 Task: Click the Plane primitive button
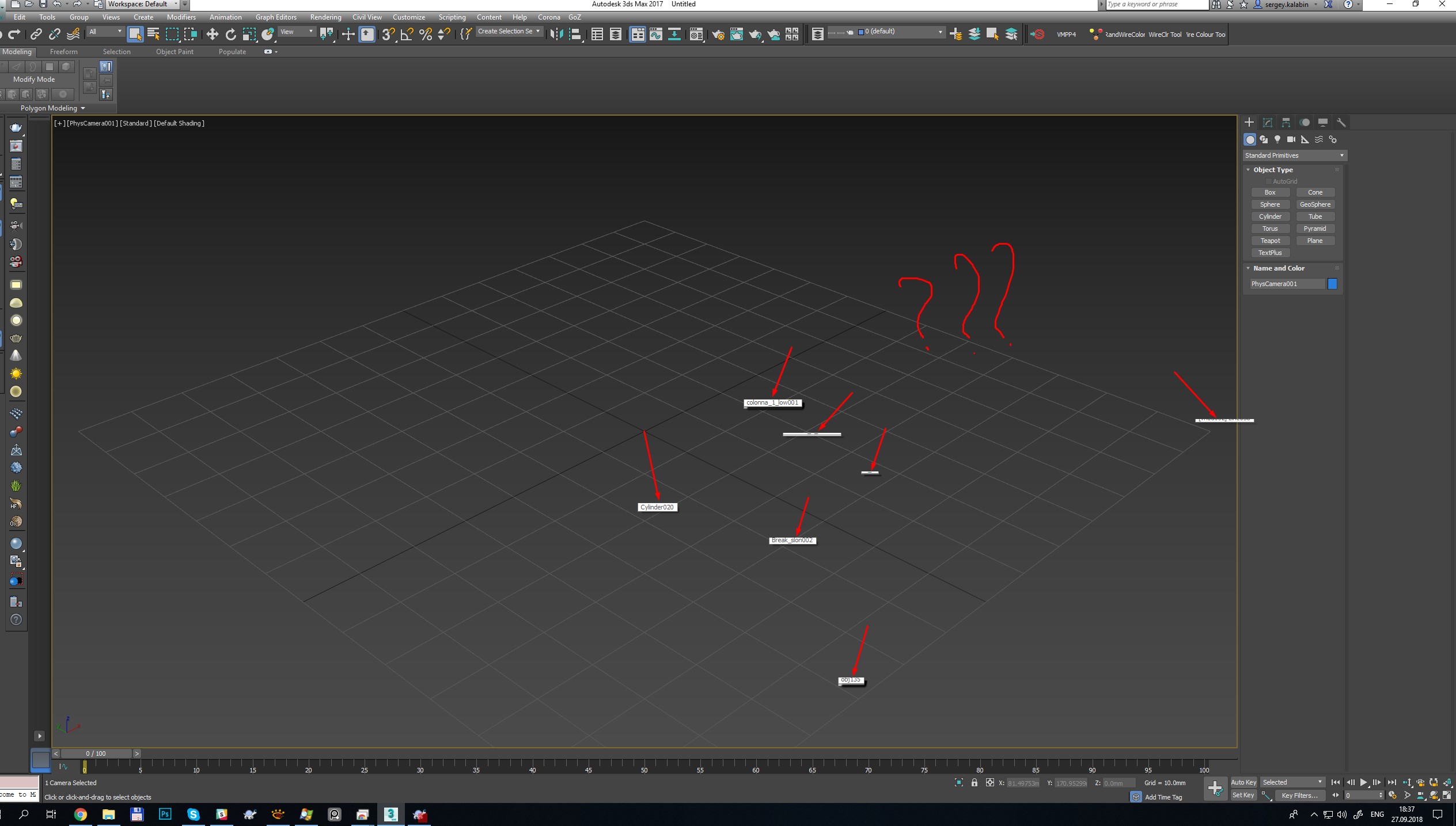point(1314,240)
